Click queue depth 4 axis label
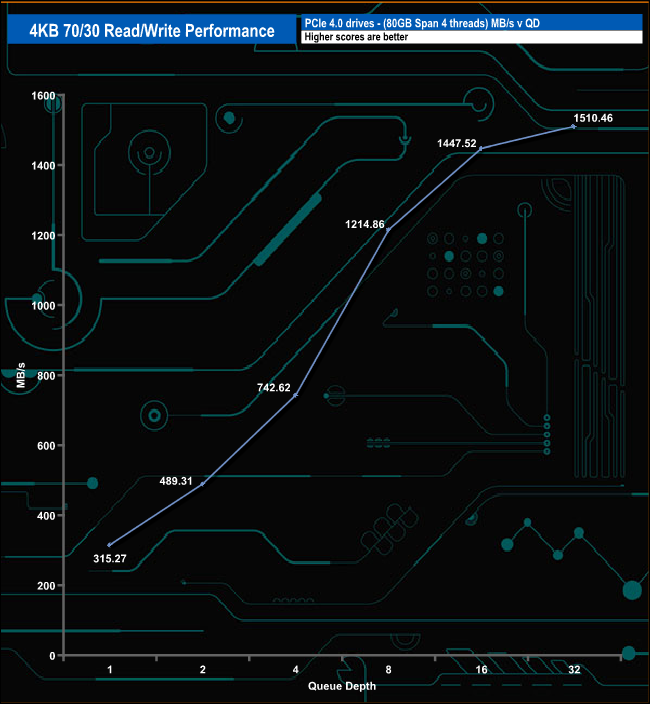Screen dimensions: 650x704 click(295, 669)
